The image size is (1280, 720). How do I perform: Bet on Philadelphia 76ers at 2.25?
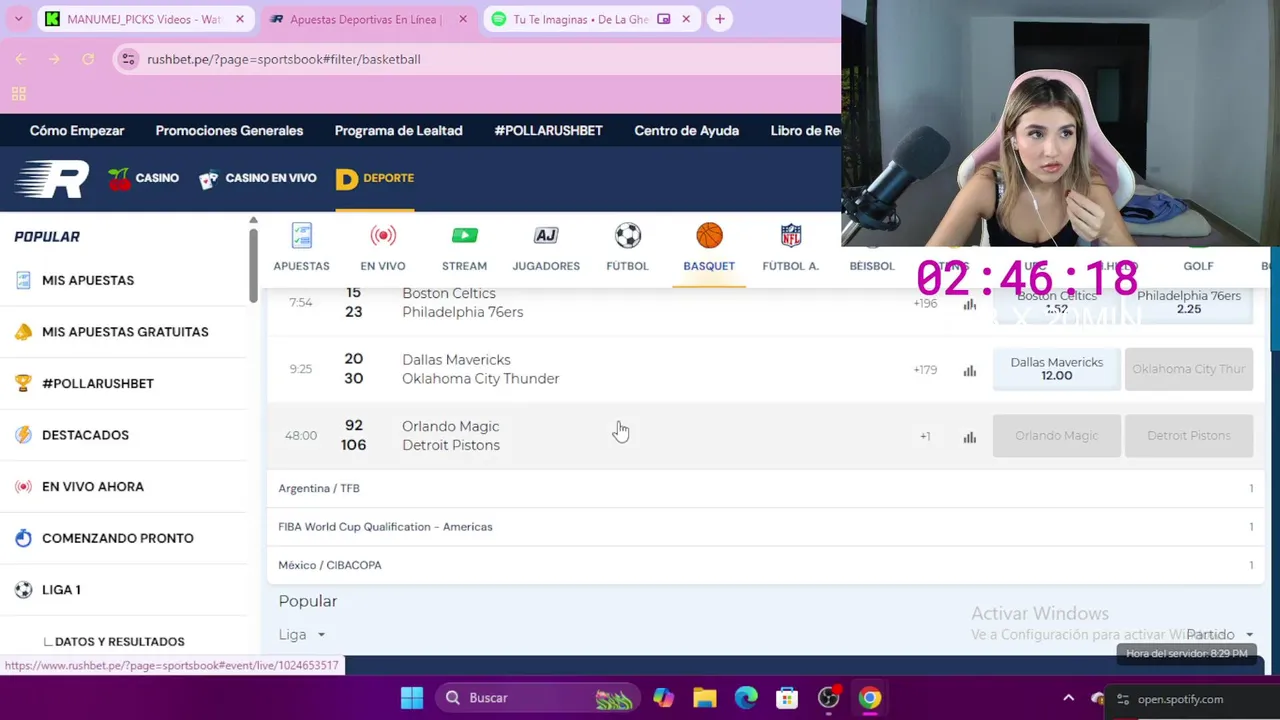coord(1189,302)
